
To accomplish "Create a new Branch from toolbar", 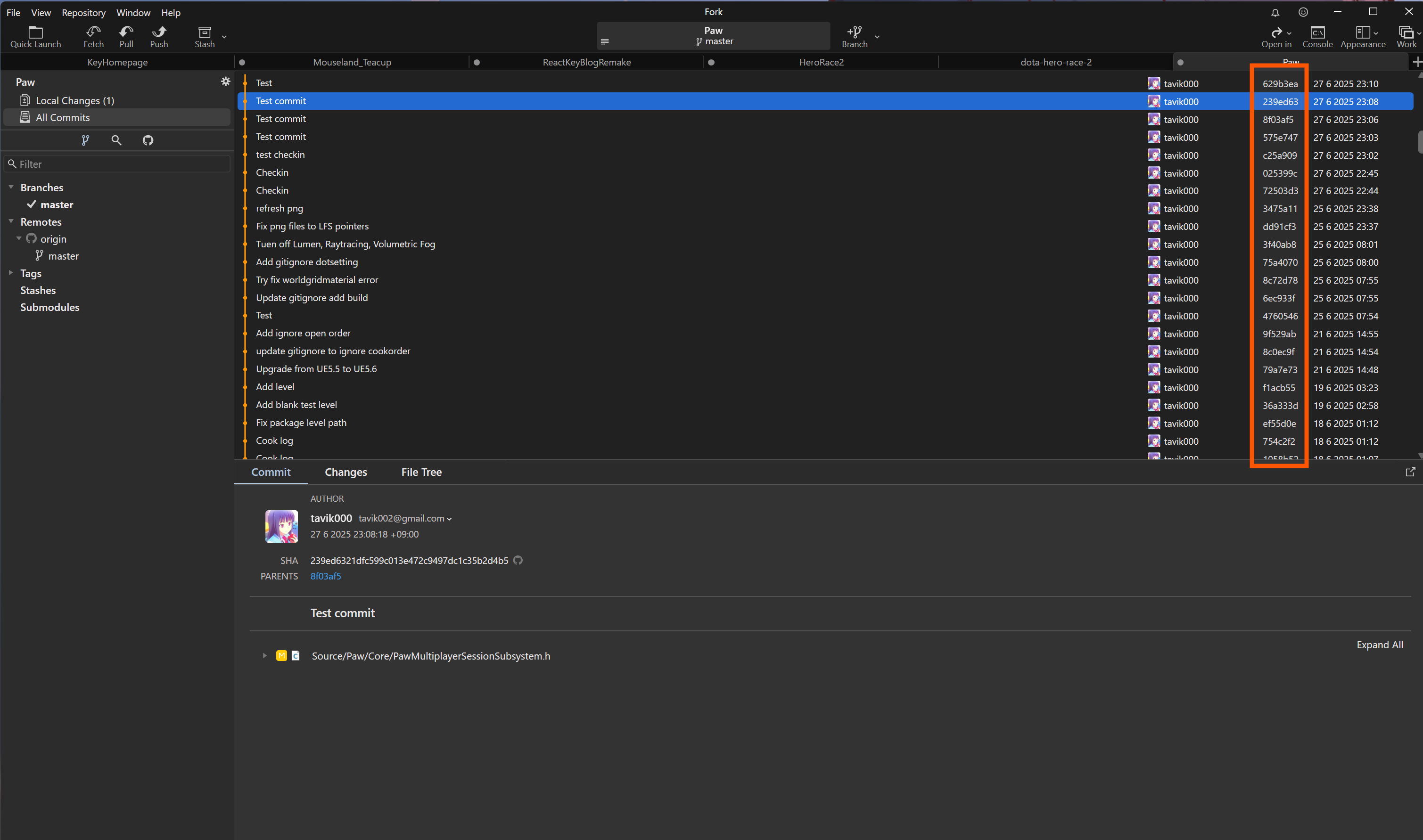I will (x=854, y=37).
